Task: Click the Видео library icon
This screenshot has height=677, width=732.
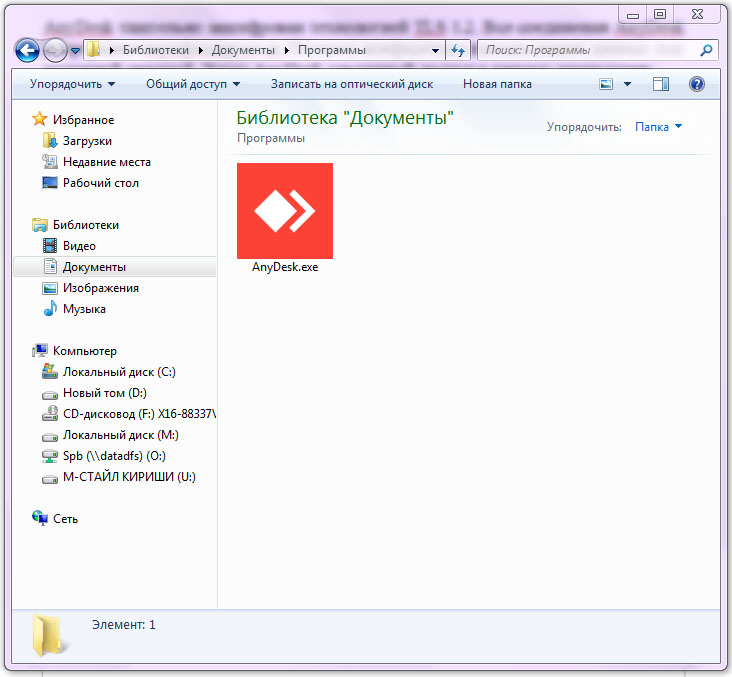Action: click(49, 246)
